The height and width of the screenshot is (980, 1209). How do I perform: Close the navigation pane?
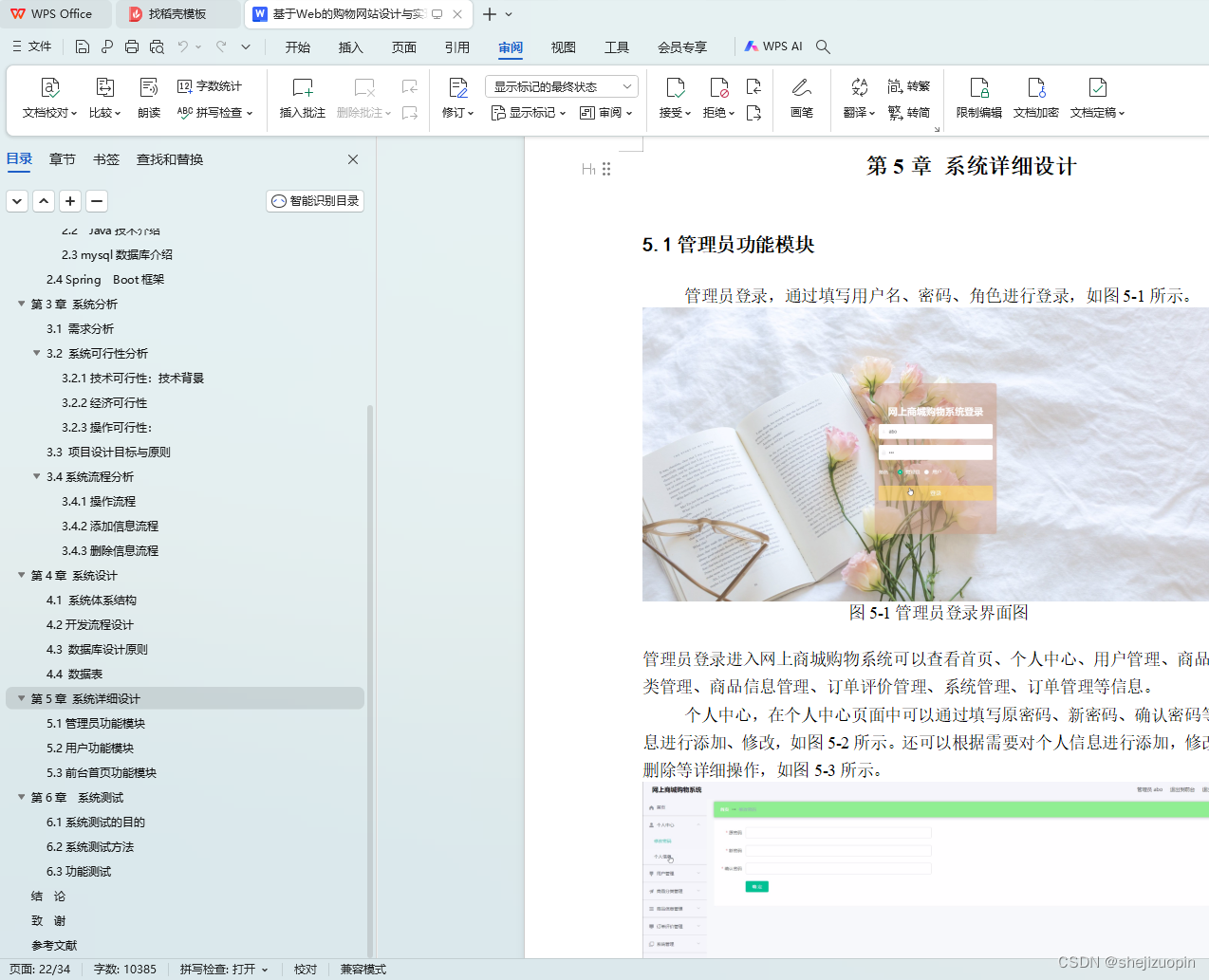[353, 159]
